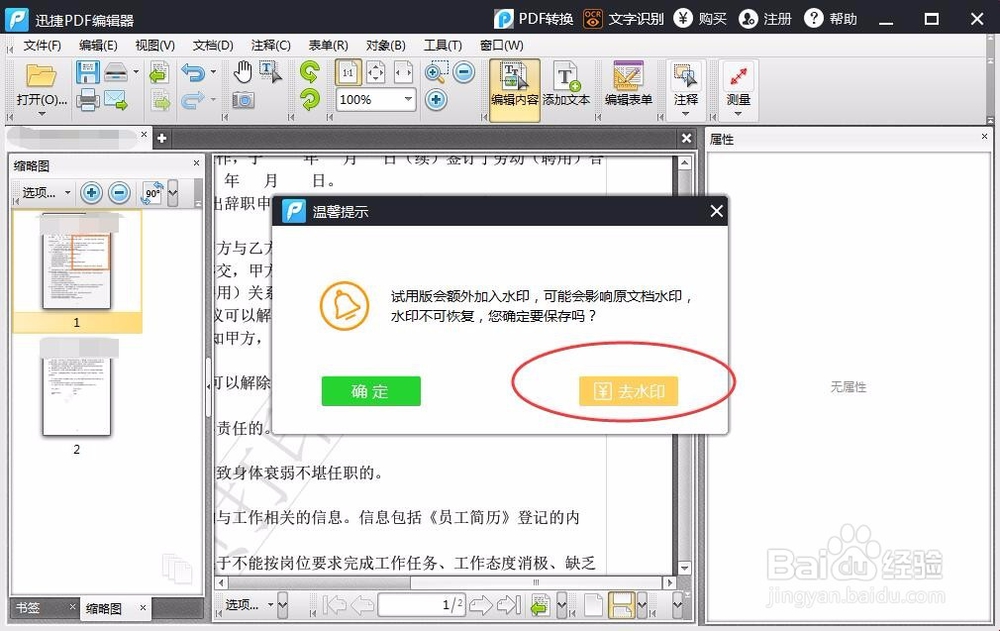Open the 文档(D) menu

[x=213, y=45]
